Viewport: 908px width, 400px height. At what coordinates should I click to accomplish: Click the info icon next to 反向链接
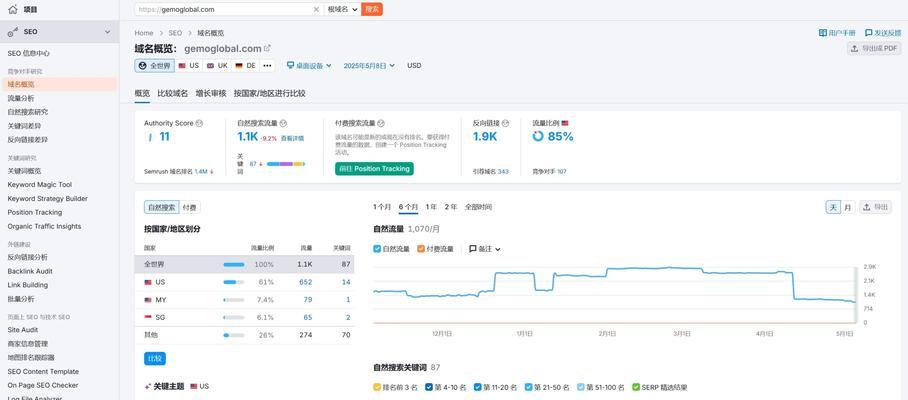pyautogui.click(x=505, y=123)
